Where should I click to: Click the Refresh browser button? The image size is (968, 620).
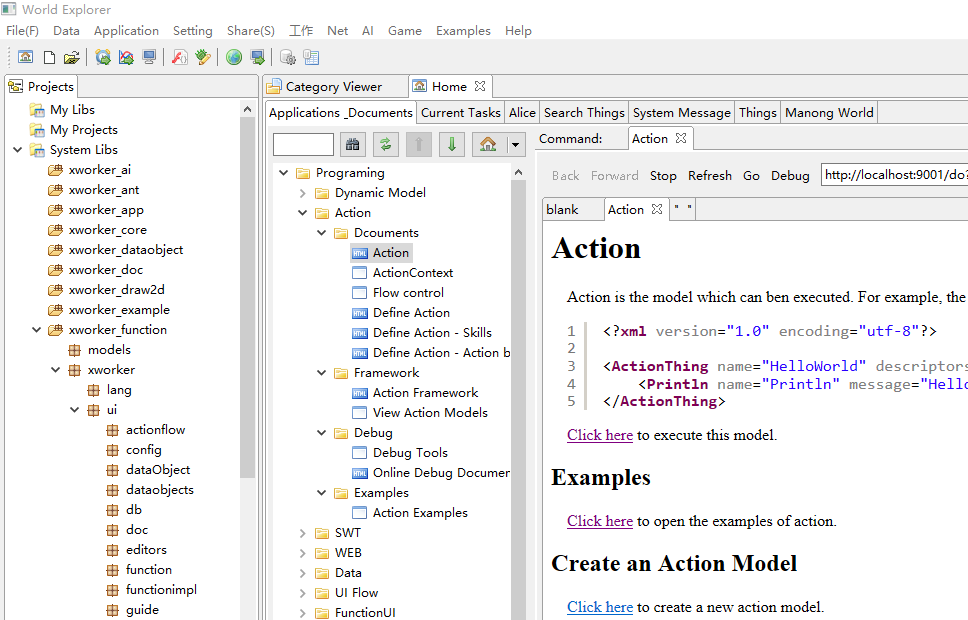point(710,175)
